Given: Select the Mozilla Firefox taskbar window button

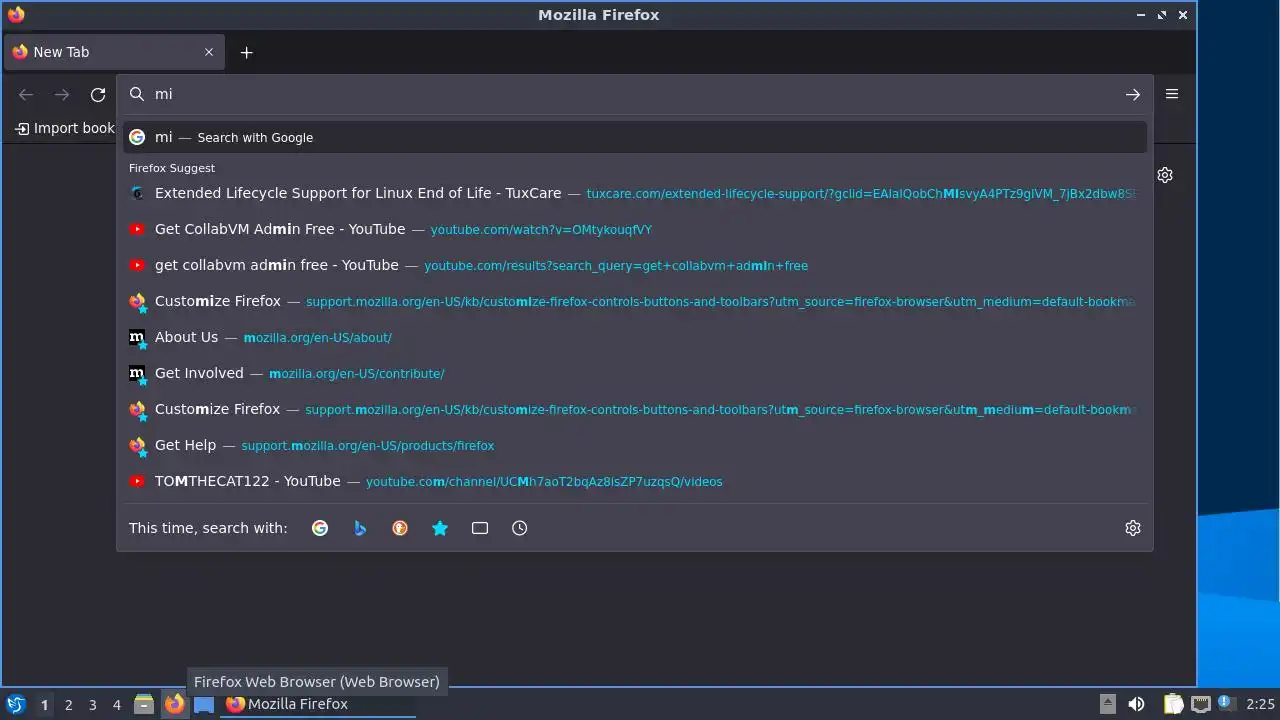Looking at the screenshot, I should pyautogui.click(x=318, y=704).
